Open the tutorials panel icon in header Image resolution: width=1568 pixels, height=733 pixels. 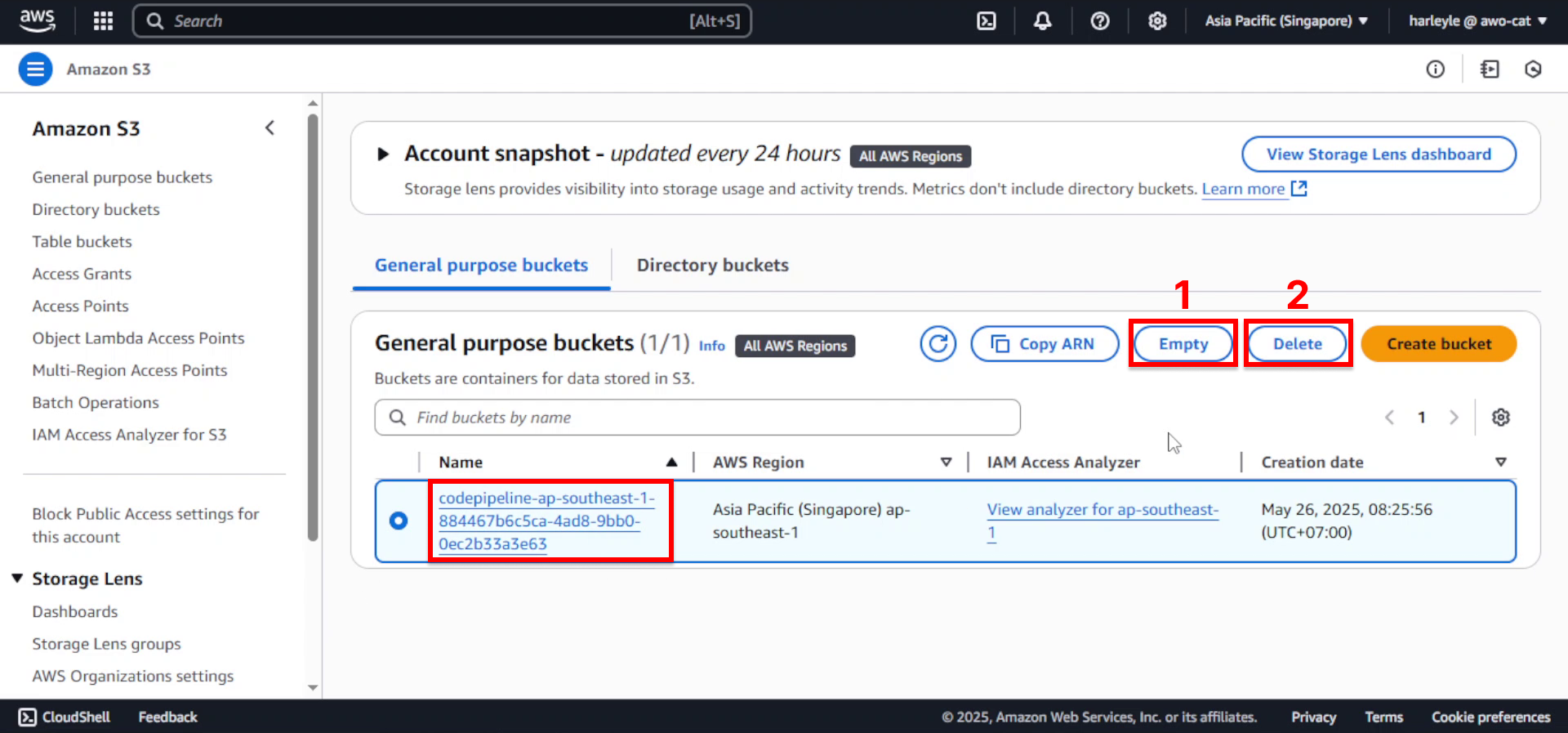pyautogui.click(x=1490, y=69)
